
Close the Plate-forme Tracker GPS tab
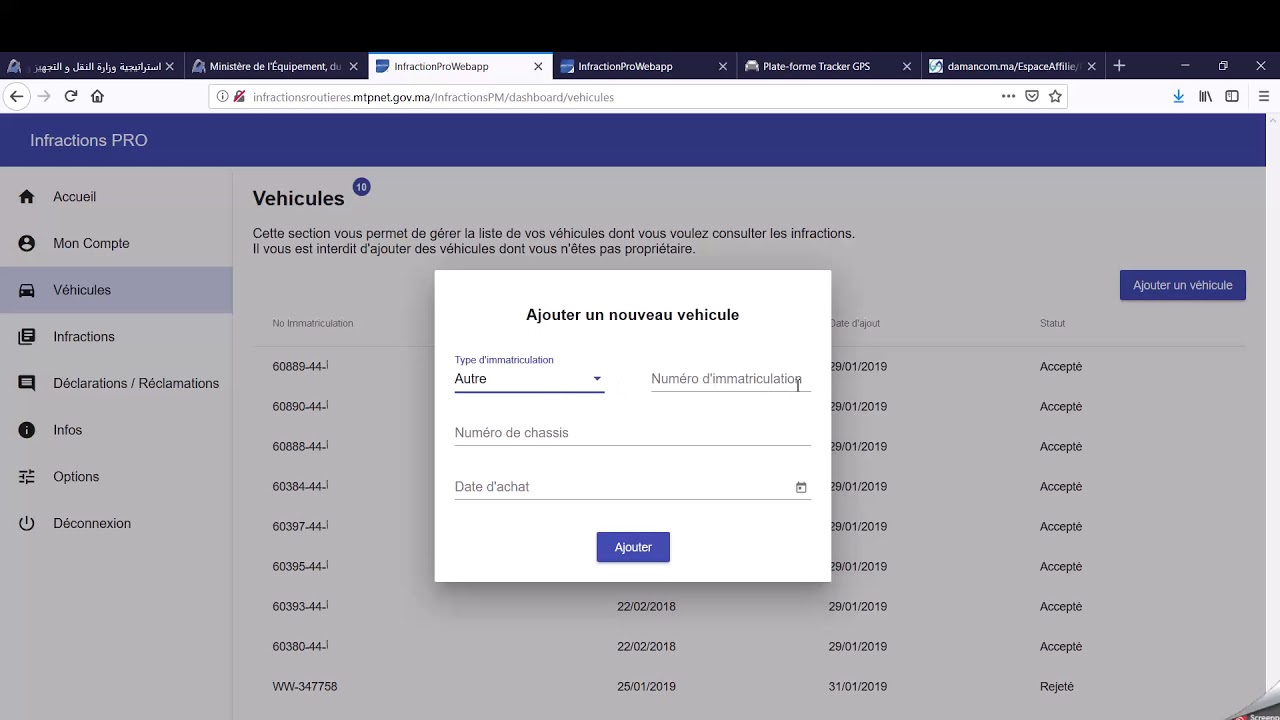click(907, 66)
